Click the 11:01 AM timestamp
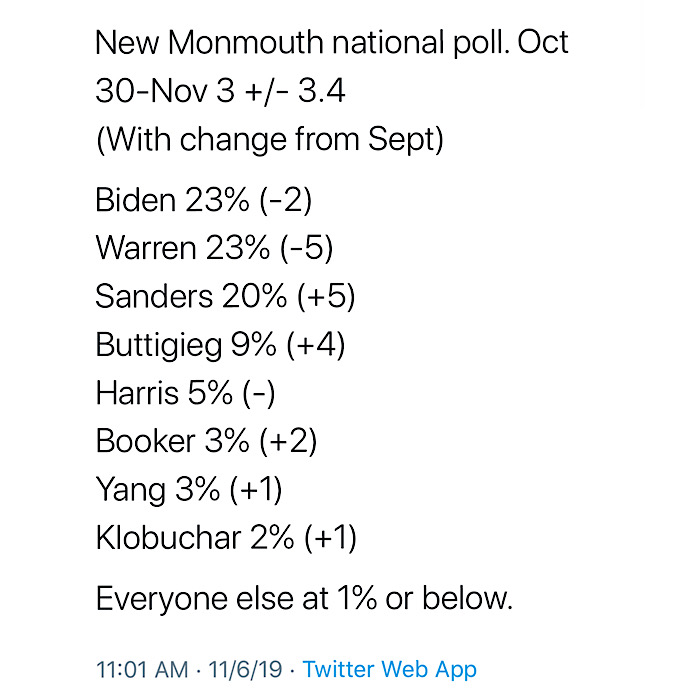 142,669
